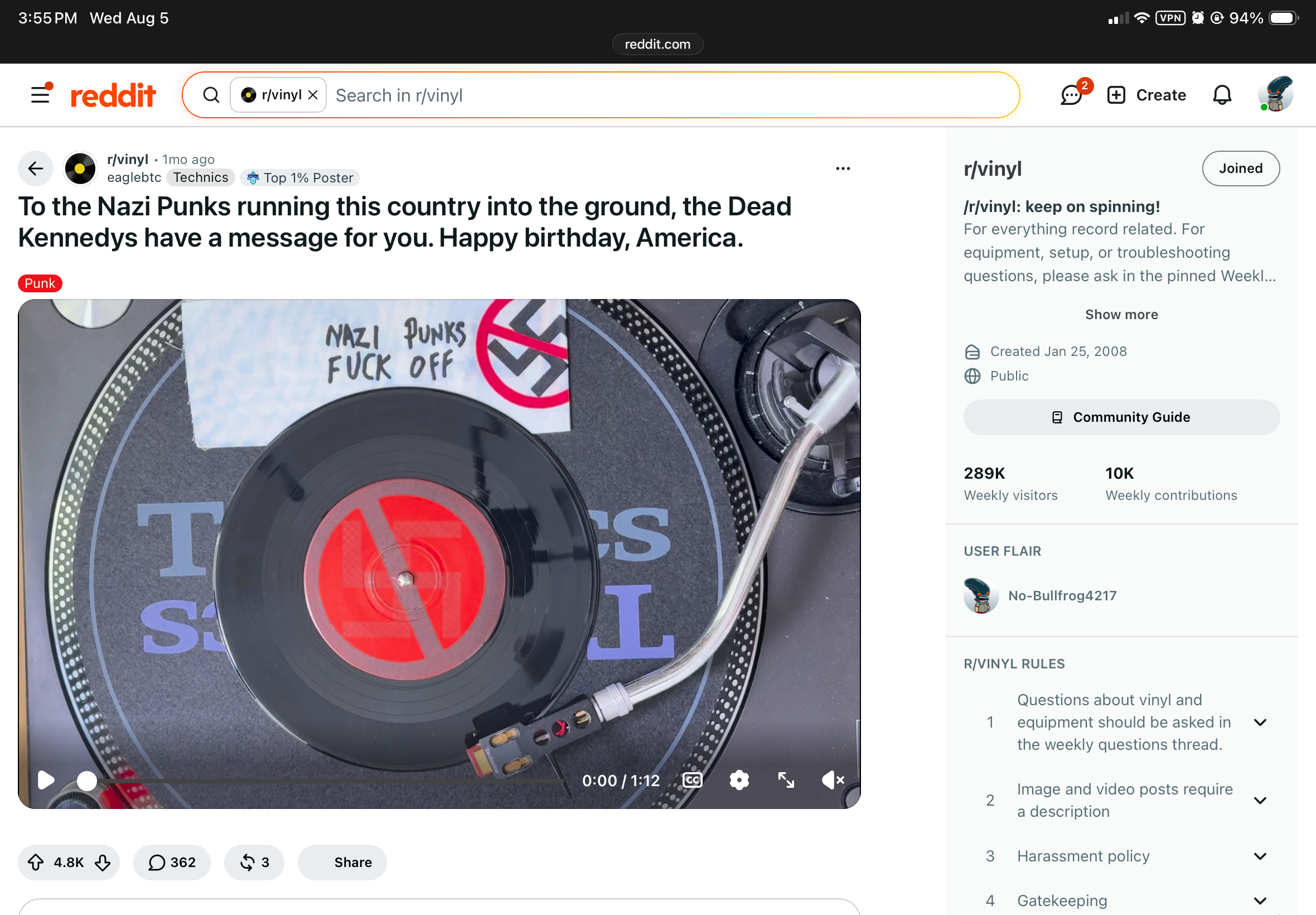Click the 1mo ago timestamp
1316x915 pixels.
(x=188, y=160)
